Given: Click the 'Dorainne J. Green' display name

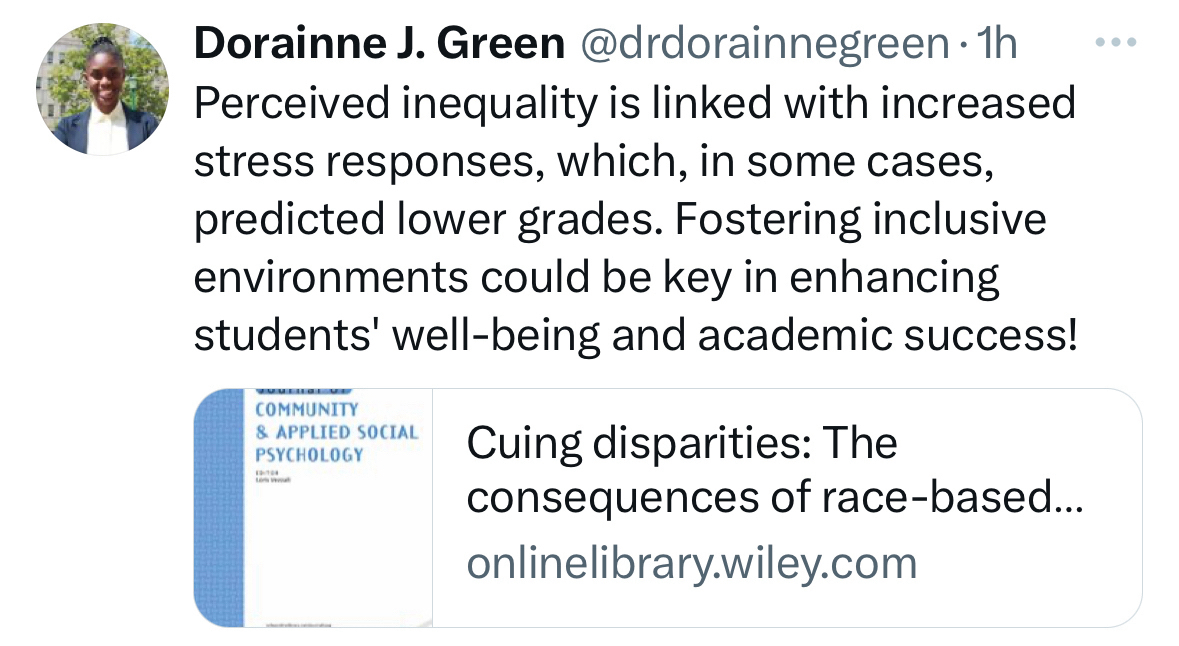Looking at the screenshot, I should pos(379,44).
